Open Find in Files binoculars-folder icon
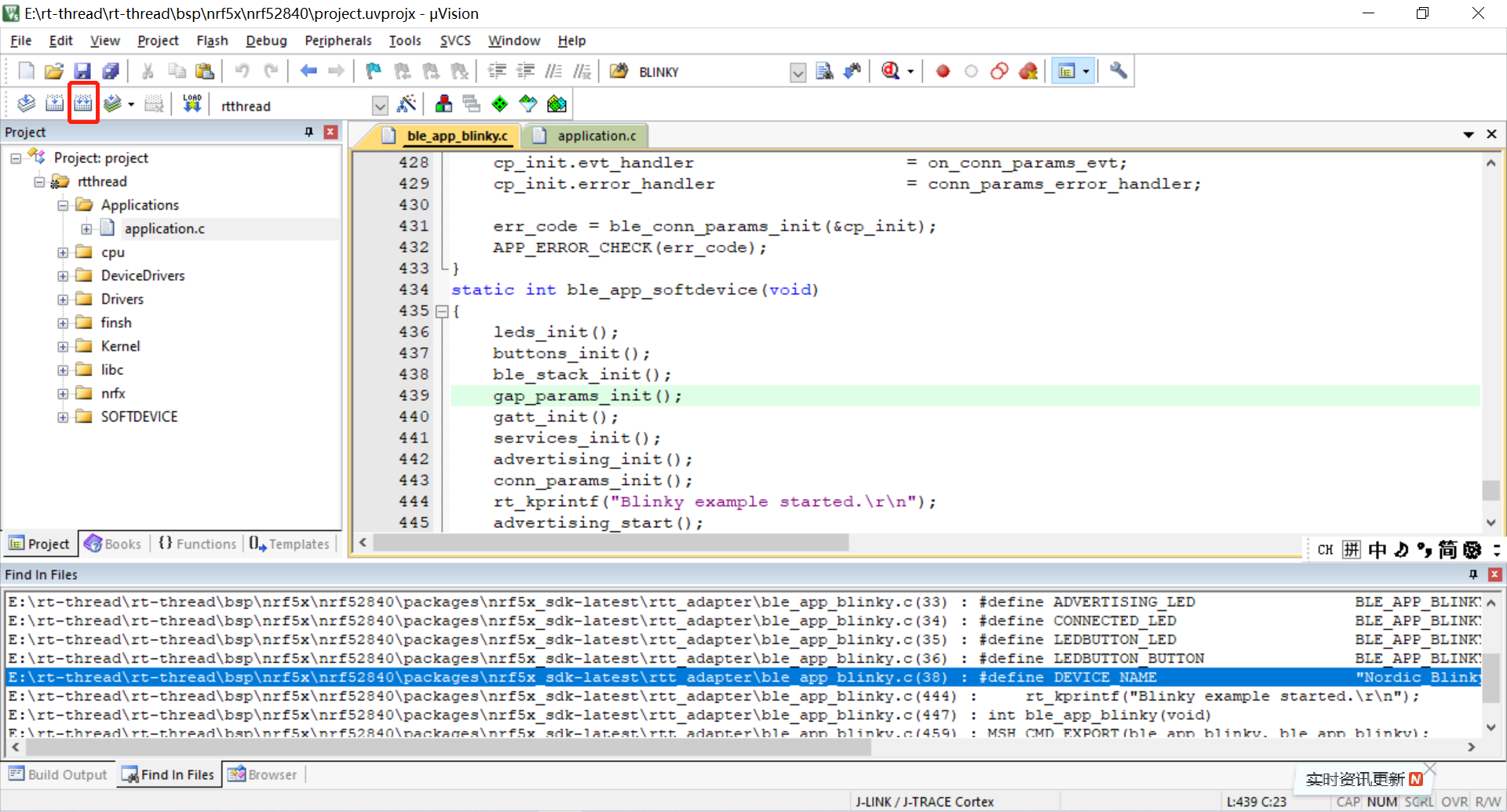This screenshot has height=812, width=1507. (619, 71)
